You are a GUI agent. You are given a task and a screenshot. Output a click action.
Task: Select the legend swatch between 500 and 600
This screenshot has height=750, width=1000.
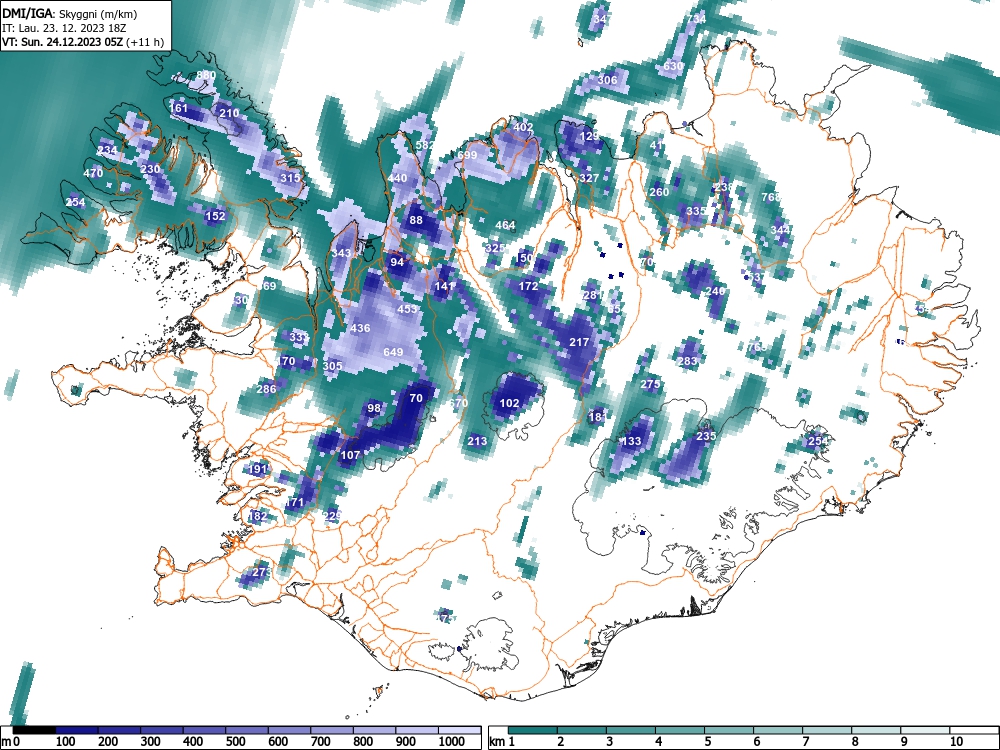[x=247, y=730]
